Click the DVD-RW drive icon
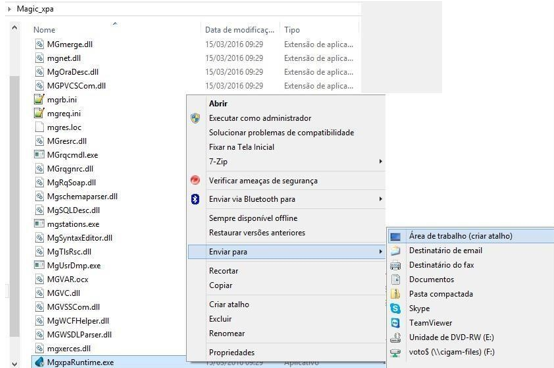 (395, 338)
